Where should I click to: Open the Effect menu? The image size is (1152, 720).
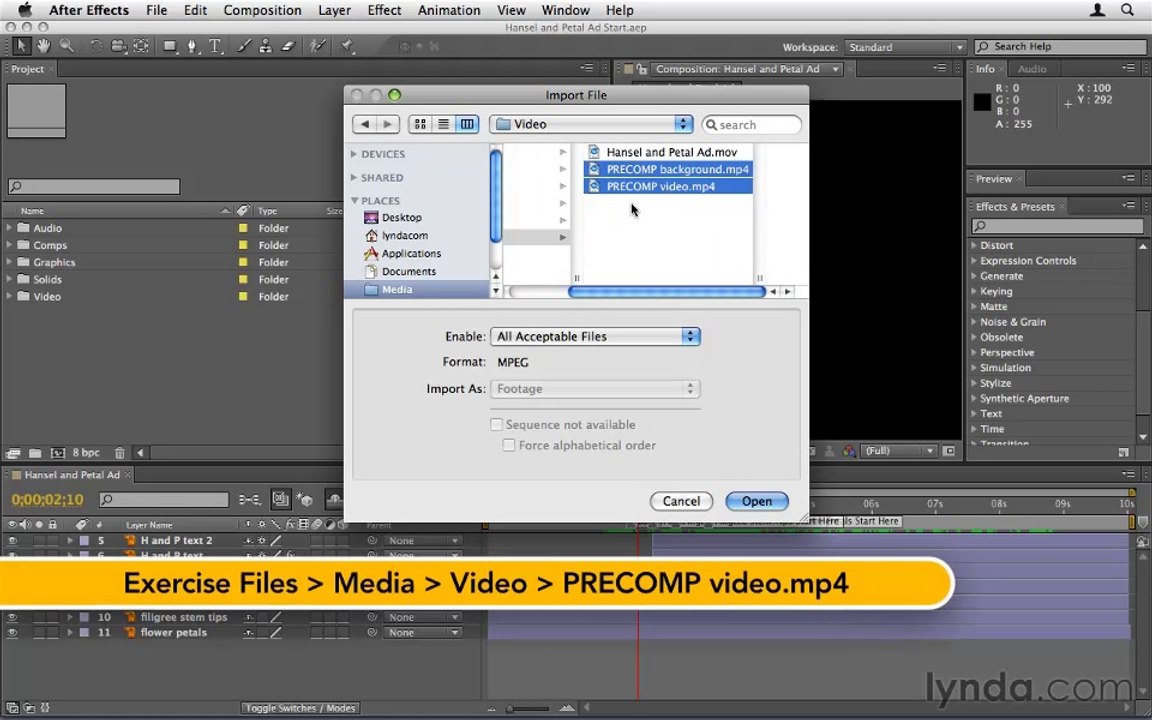384,10
